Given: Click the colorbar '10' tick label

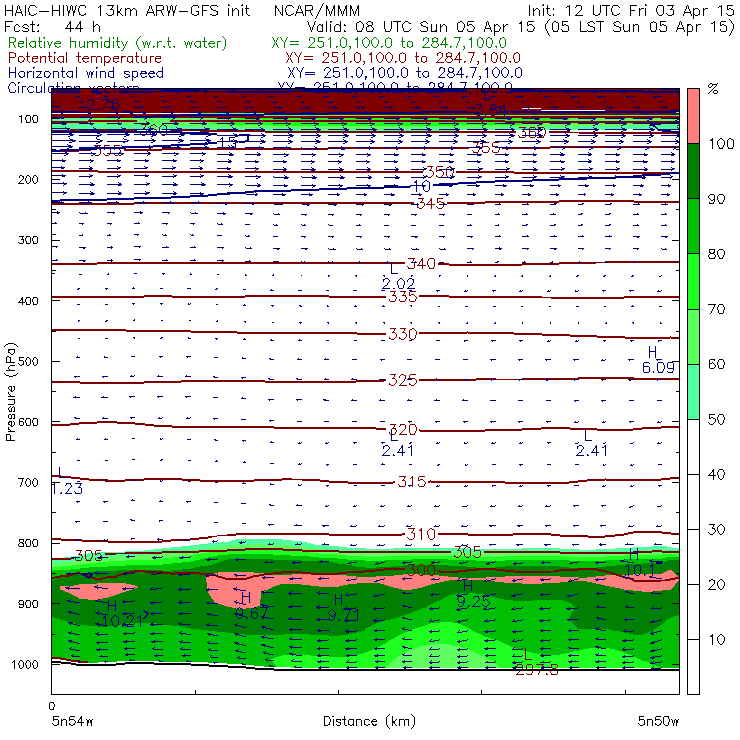Looking at the screenshot, I should (716, 639).
